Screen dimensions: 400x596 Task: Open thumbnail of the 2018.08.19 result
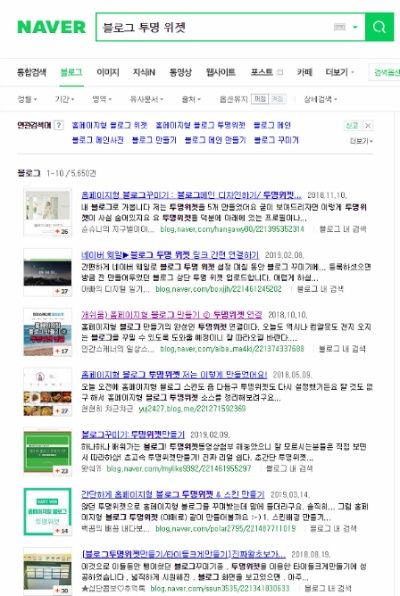[x=48, y=571]
